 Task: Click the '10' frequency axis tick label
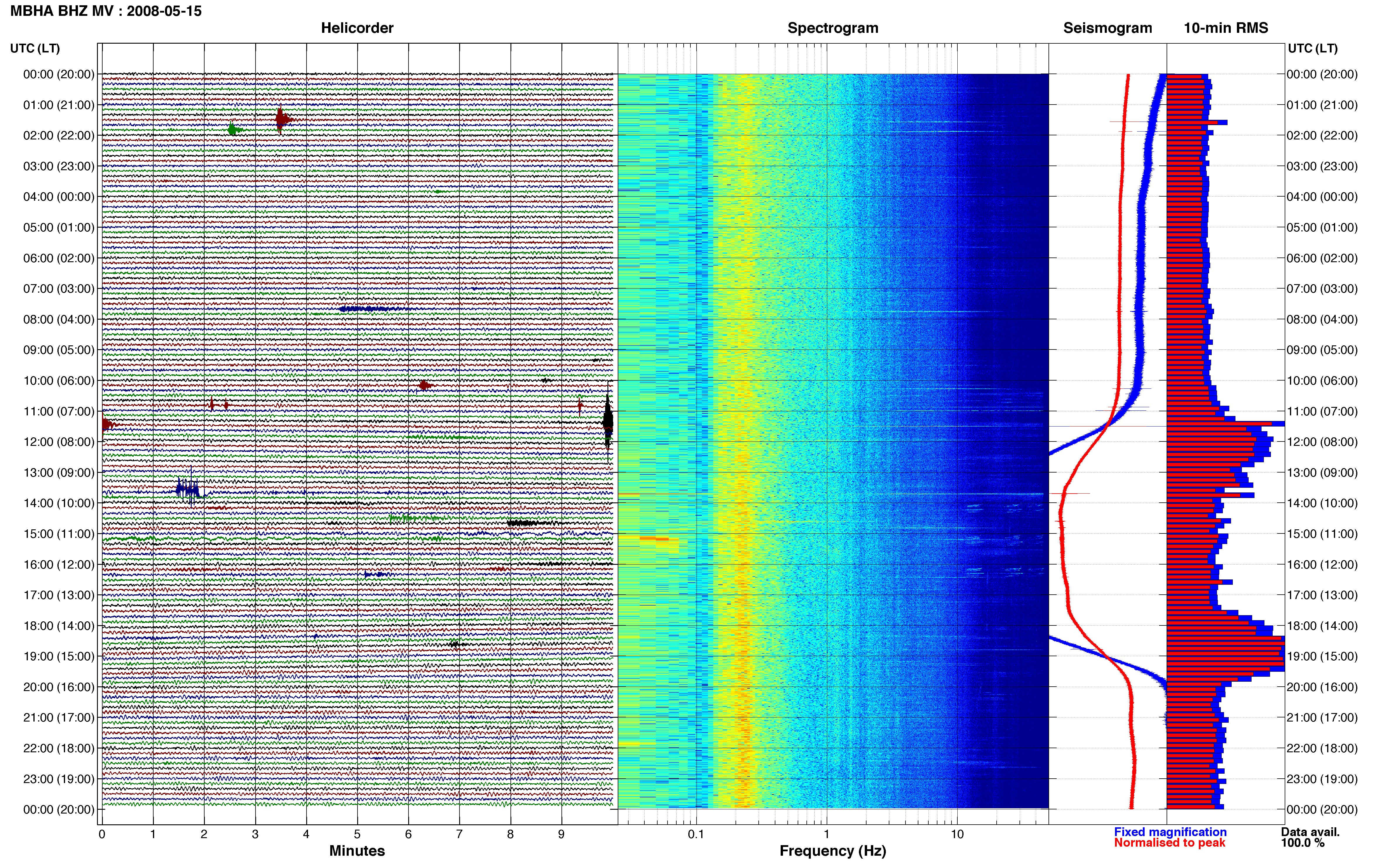(x=957, y=834)
